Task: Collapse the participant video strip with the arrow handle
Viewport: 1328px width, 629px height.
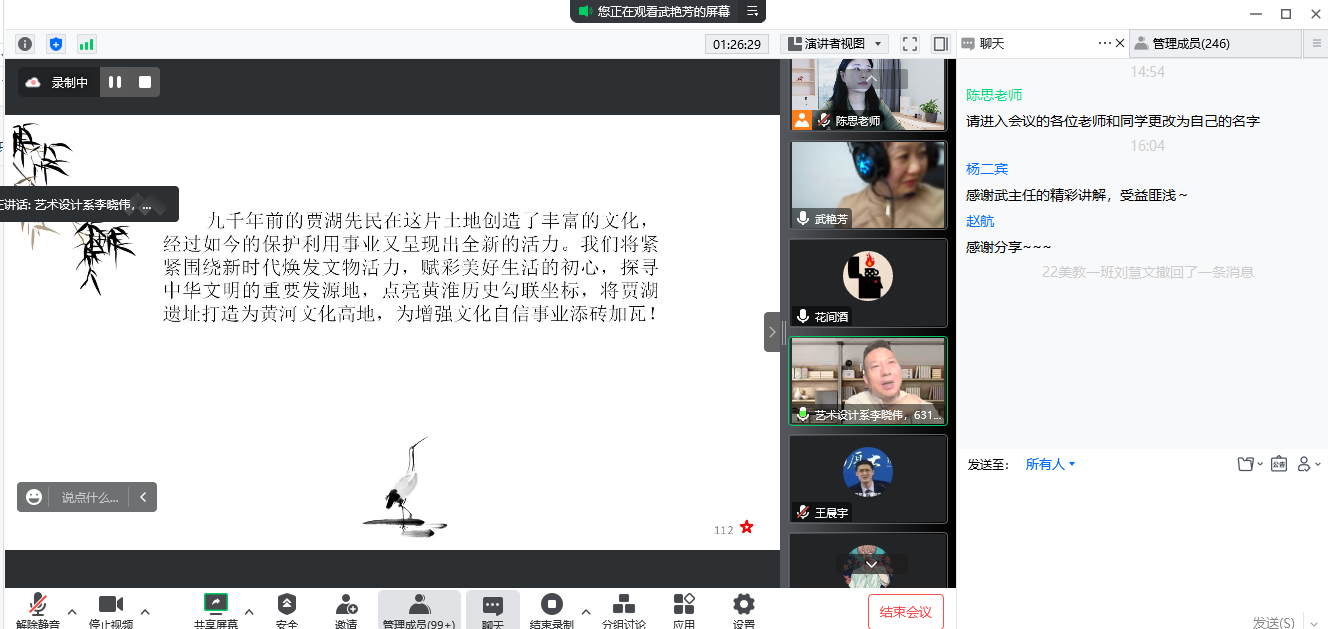Action: click(772, 332)
